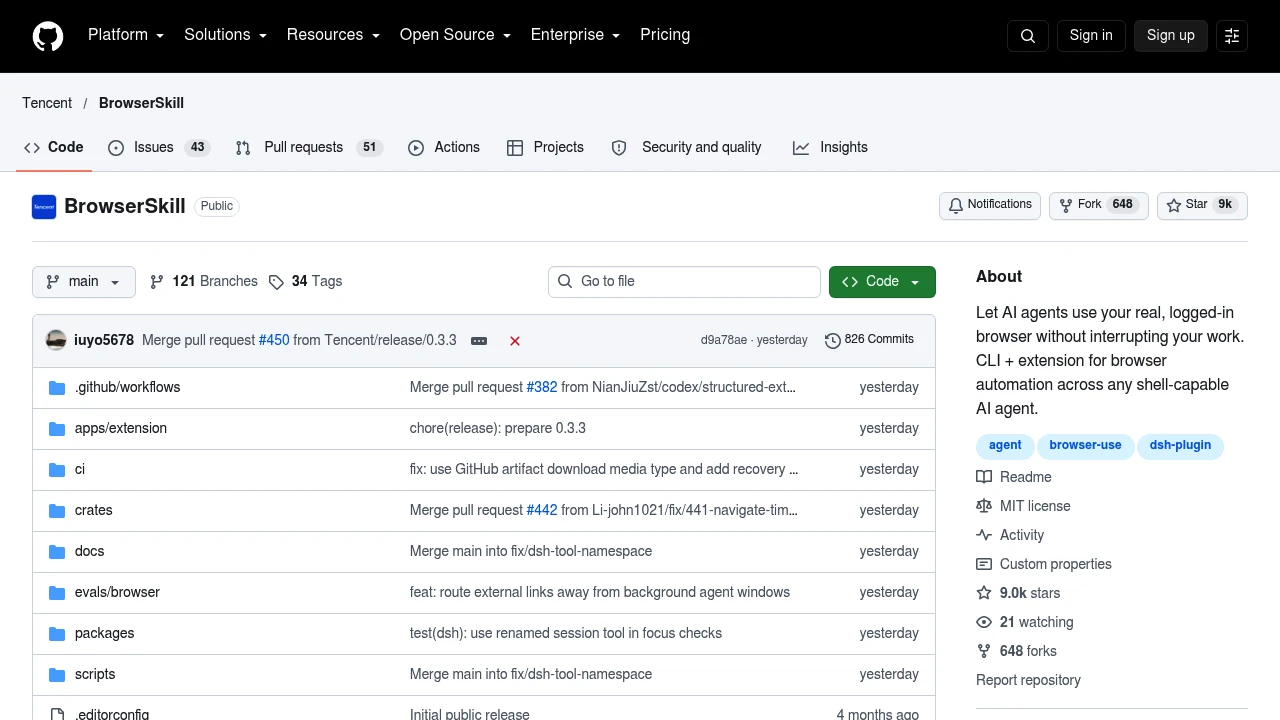The image size is (1280, 720).
Task: Open the Platform dropdown menu
Action: (126, 35)
